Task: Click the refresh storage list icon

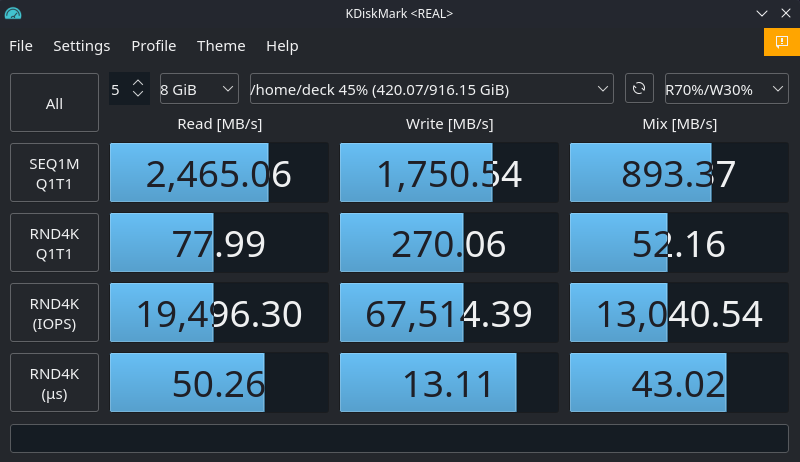Action: pyautogui.click(x=639, y=88)
